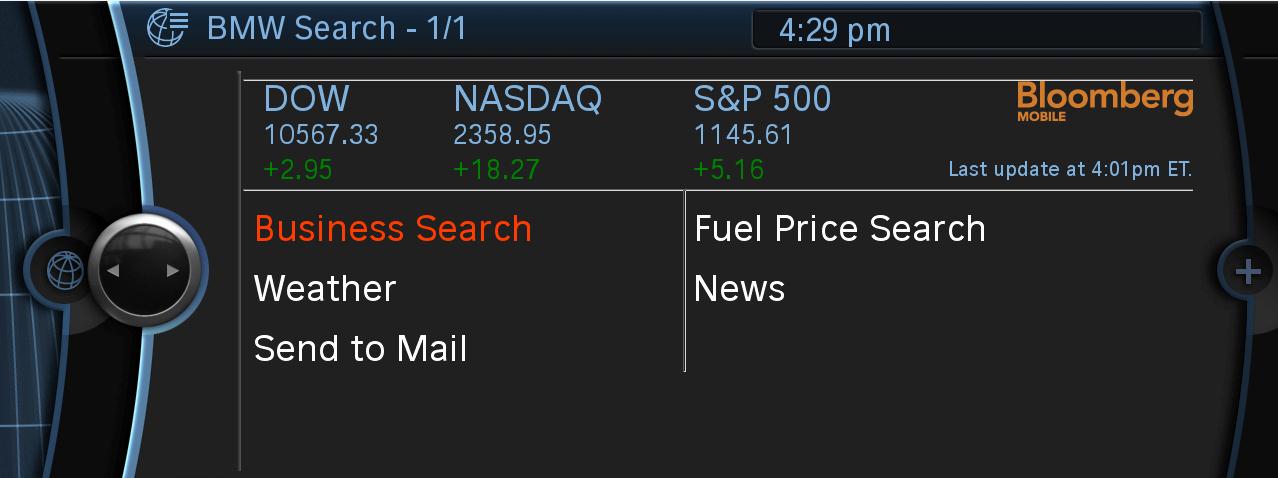Click the DOW change value +2.95
This screenshot has height=478, width=1278.
[297, 169]
